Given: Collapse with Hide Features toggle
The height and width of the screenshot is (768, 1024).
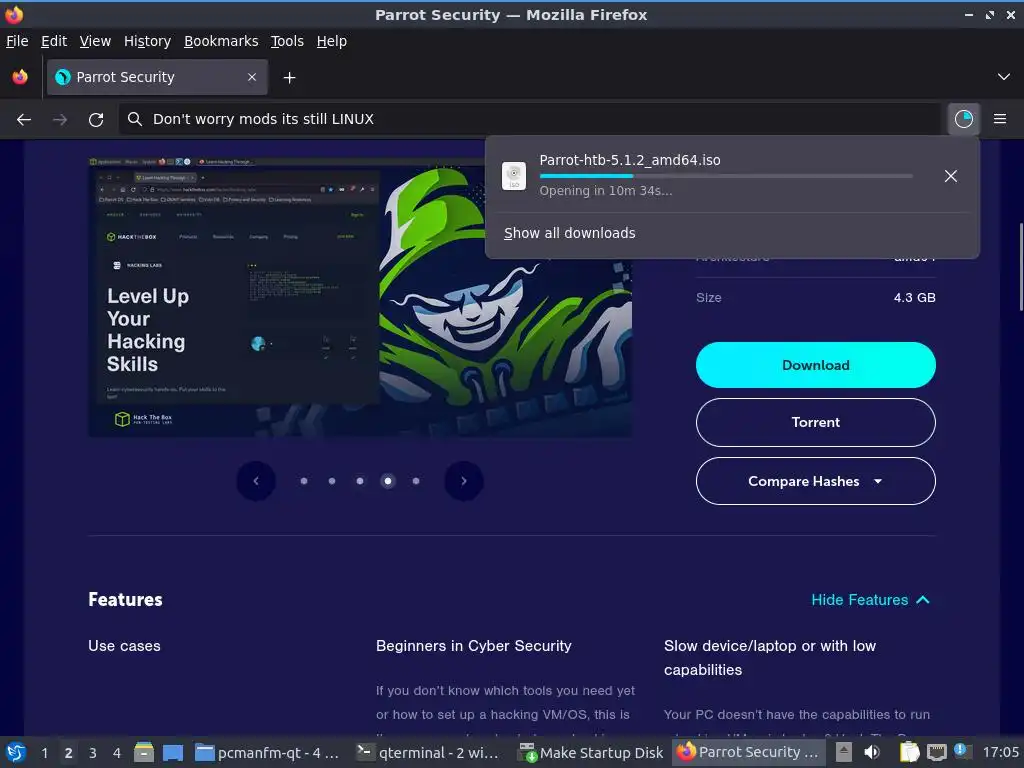Looking at the screenshot, I should tap(870, 600).
